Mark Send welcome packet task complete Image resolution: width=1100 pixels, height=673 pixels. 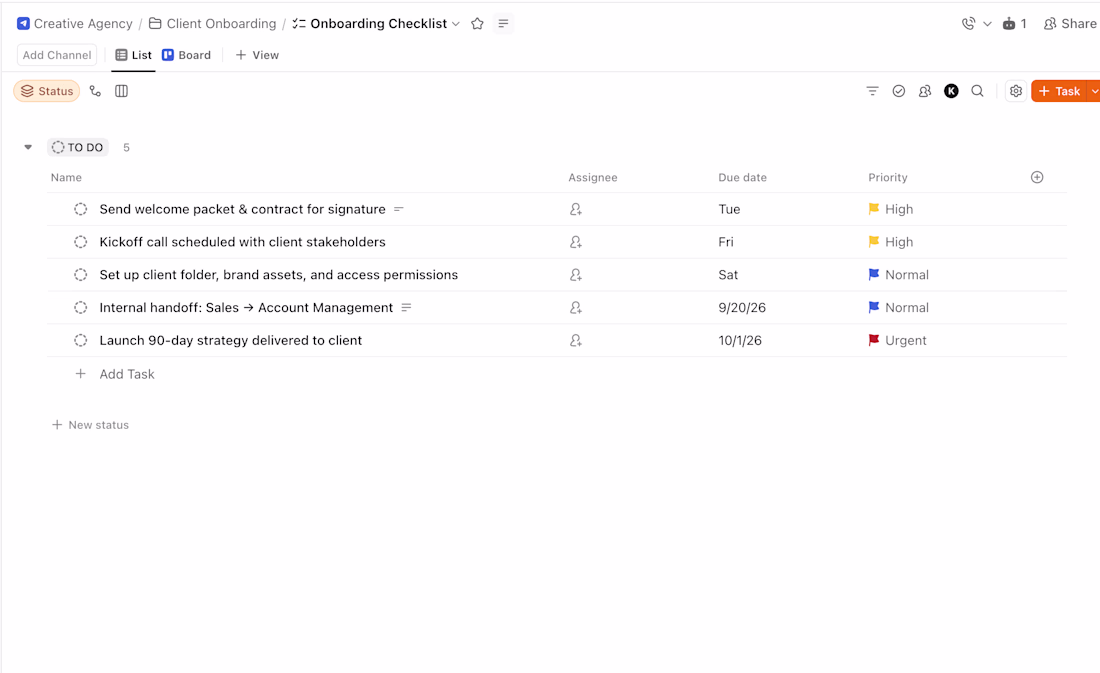pyautogui.click(x=81, y=209)
